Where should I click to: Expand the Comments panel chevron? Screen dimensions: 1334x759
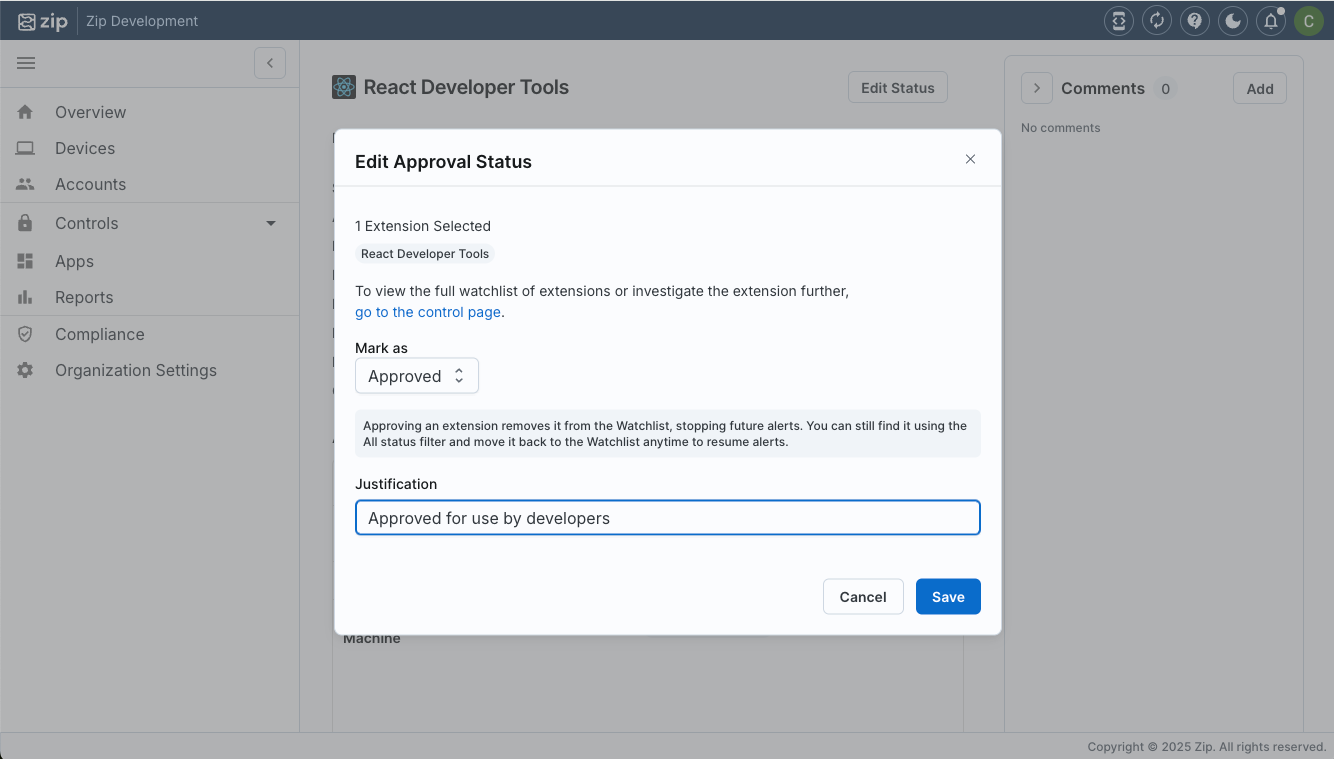(x=1036, y=88)
